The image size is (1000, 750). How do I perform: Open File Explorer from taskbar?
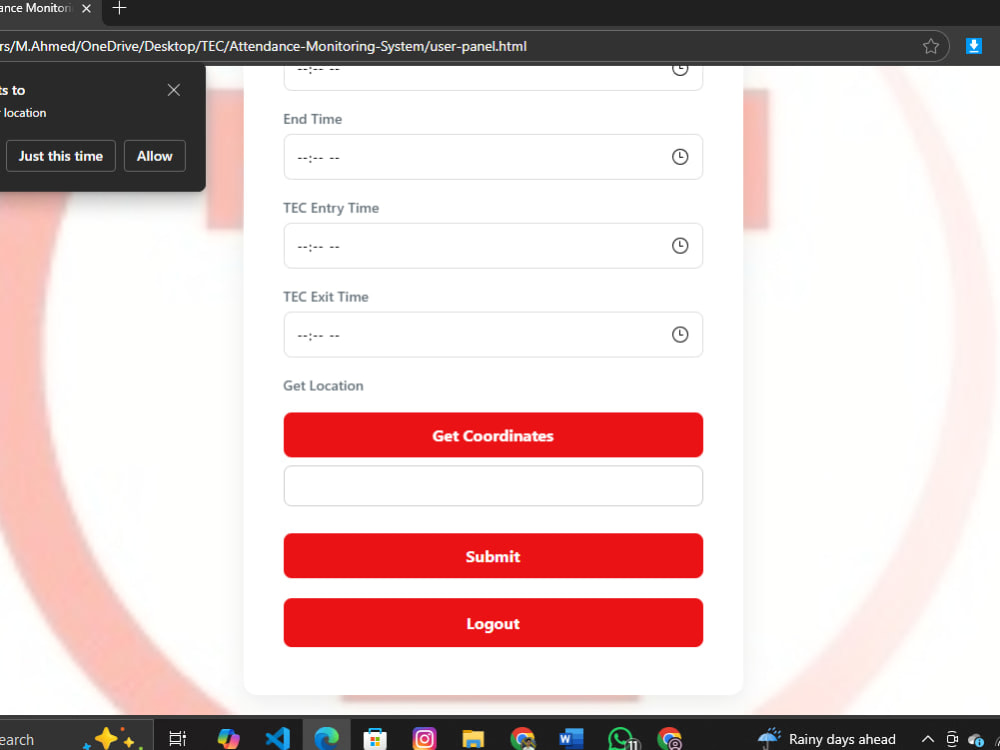[473, 739]
